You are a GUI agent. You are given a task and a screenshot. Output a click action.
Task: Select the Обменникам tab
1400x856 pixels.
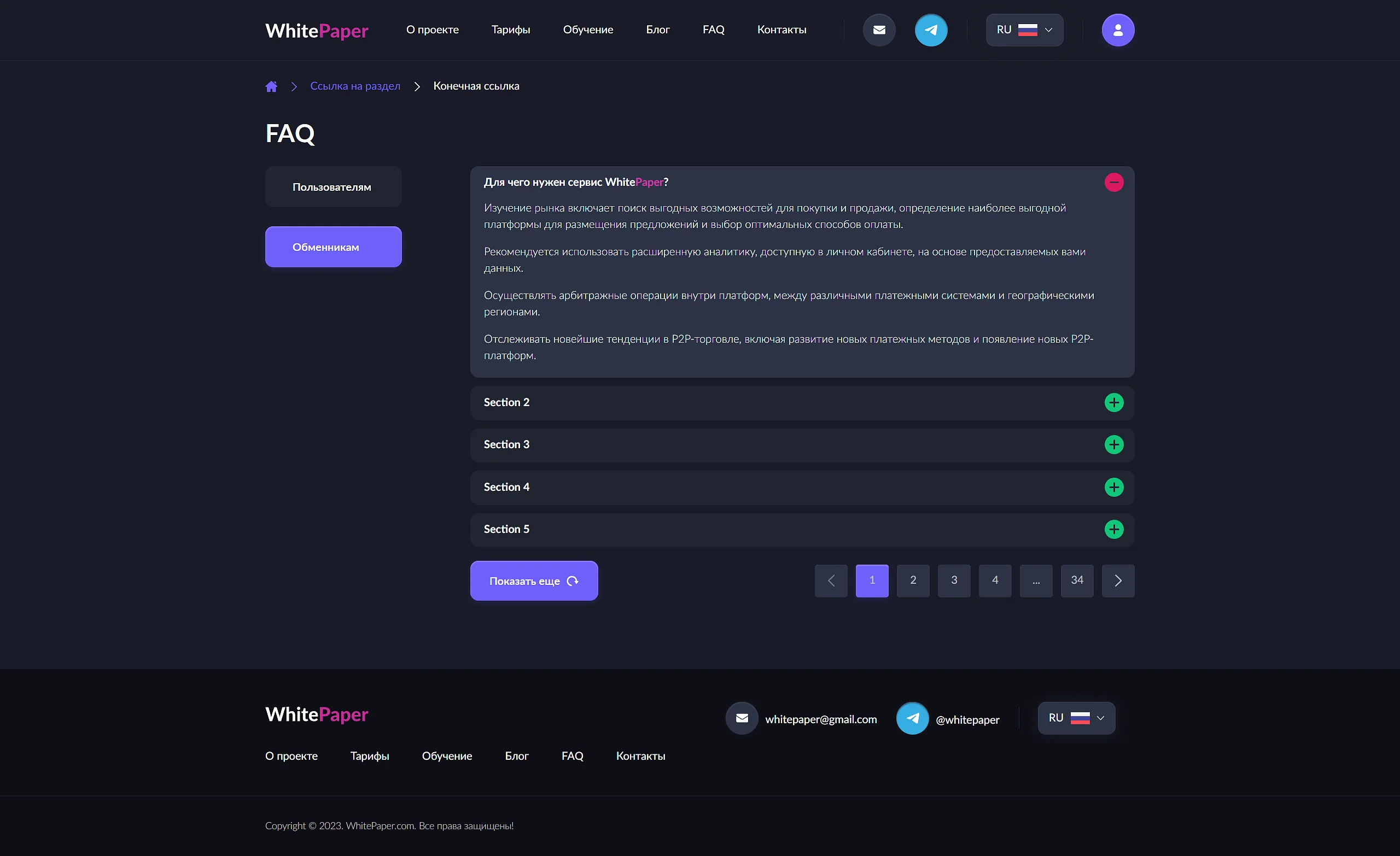333,247
